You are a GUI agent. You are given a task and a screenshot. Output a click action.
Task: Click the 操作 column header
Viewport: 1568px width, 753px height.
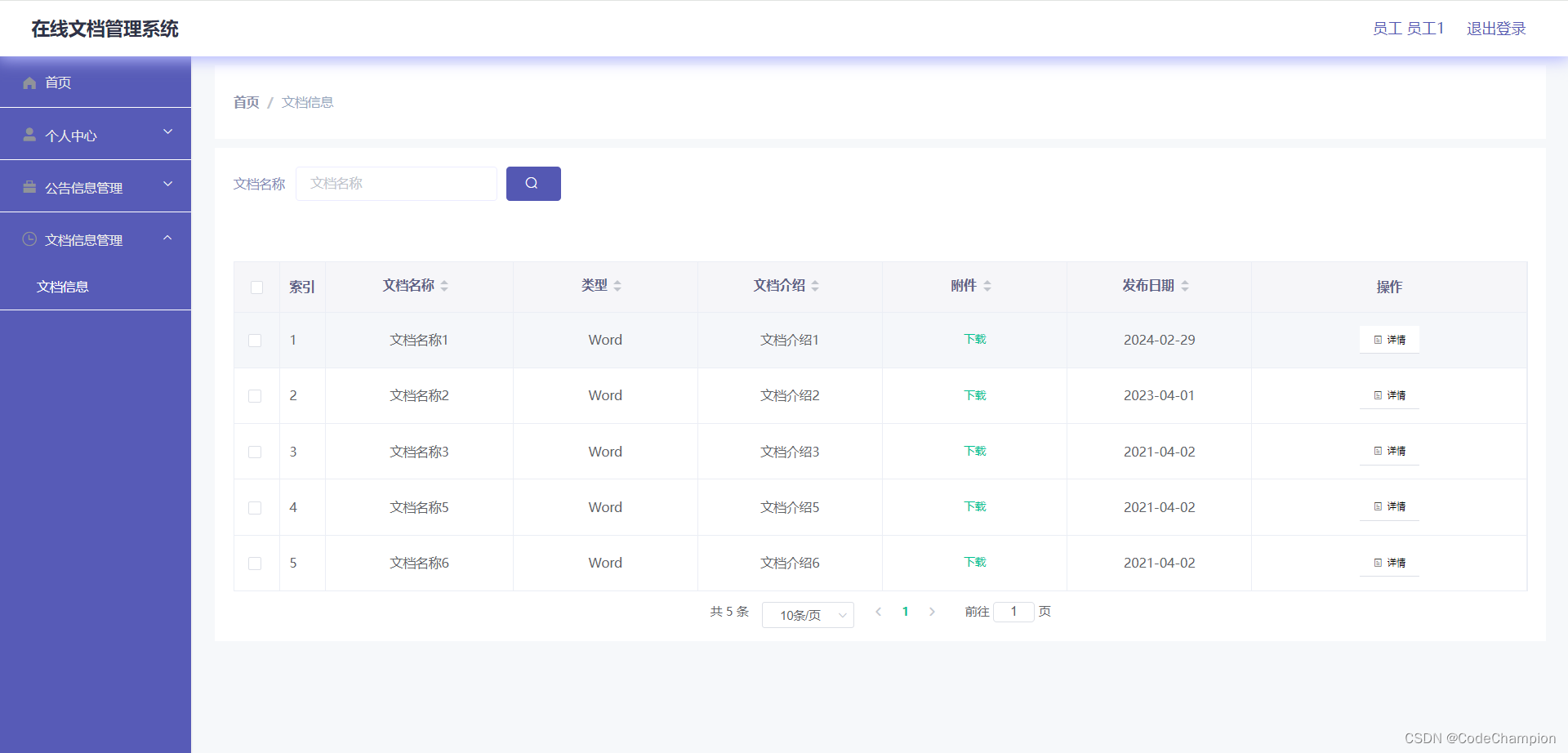[1389, 287]
